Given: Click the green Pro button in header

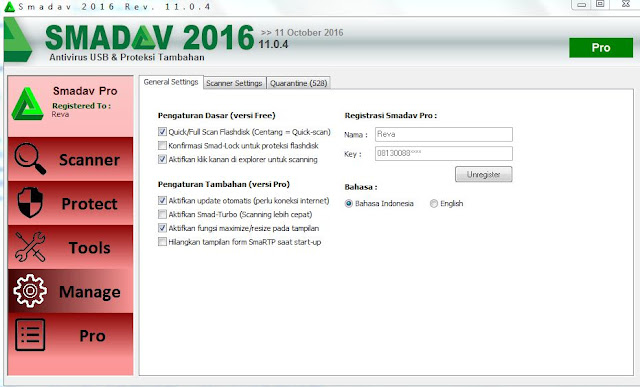Looking at the screenshot, I should coord(601,48).
